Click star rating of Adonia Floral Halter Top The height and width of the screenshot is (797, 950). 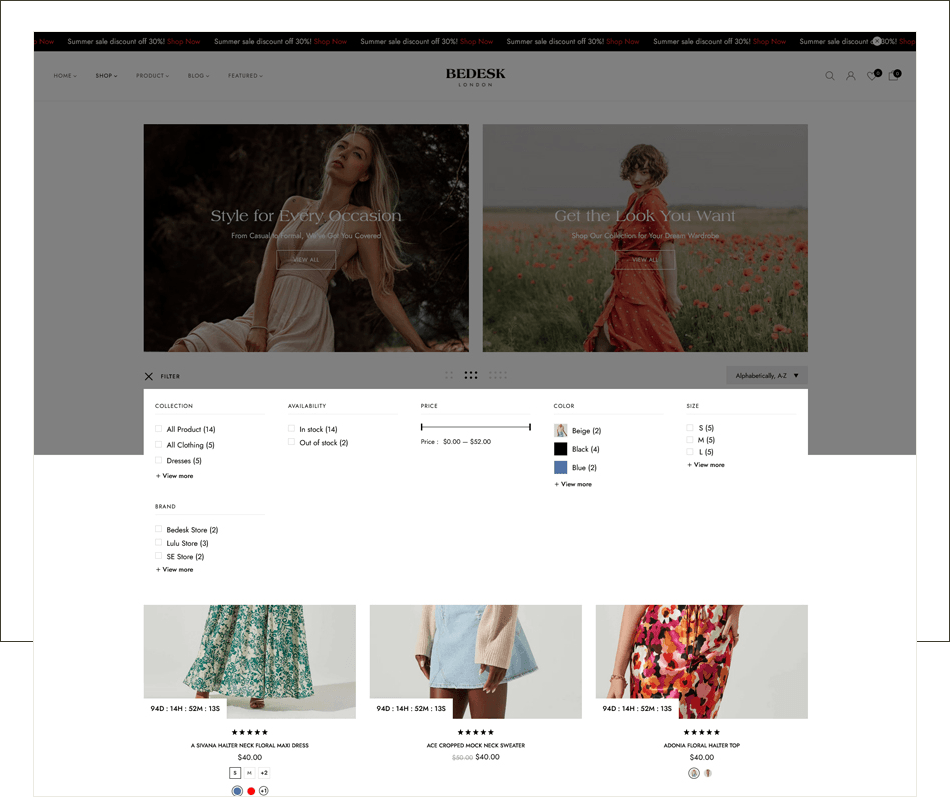pos(702,732)
